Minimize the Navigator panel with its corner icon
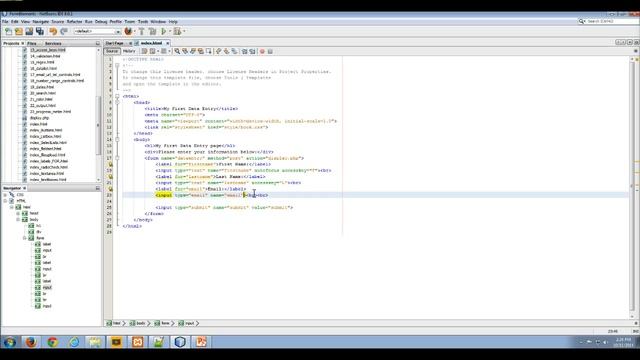Viewport: 640px width, 360px height. [x=98, y=188]
